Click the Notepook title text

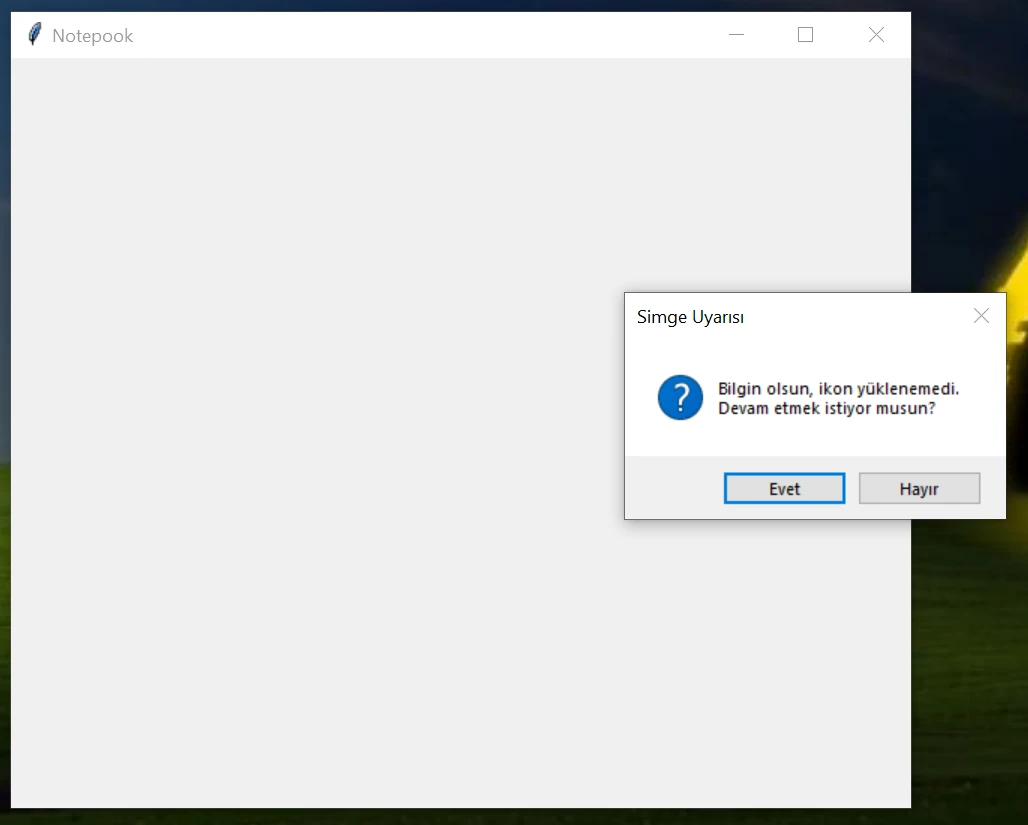tap(92, 36)
